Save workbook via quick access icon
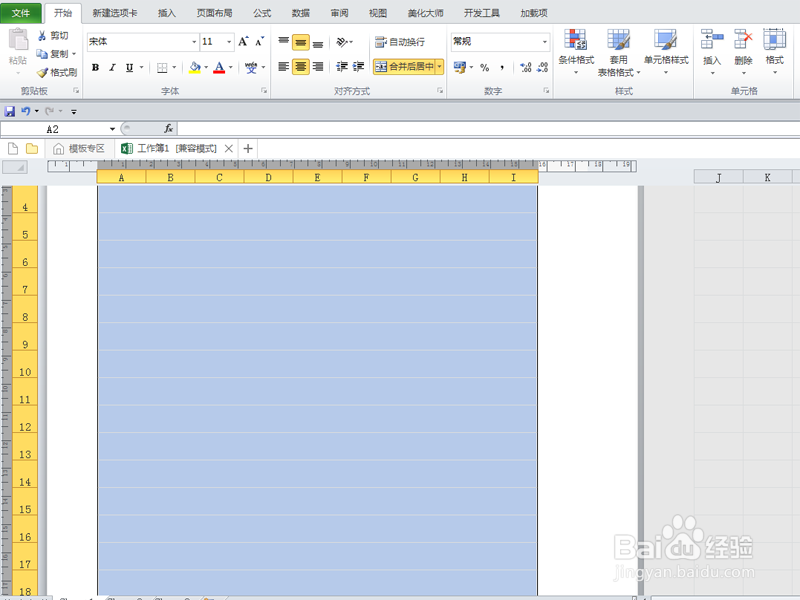 click(10, 111)
